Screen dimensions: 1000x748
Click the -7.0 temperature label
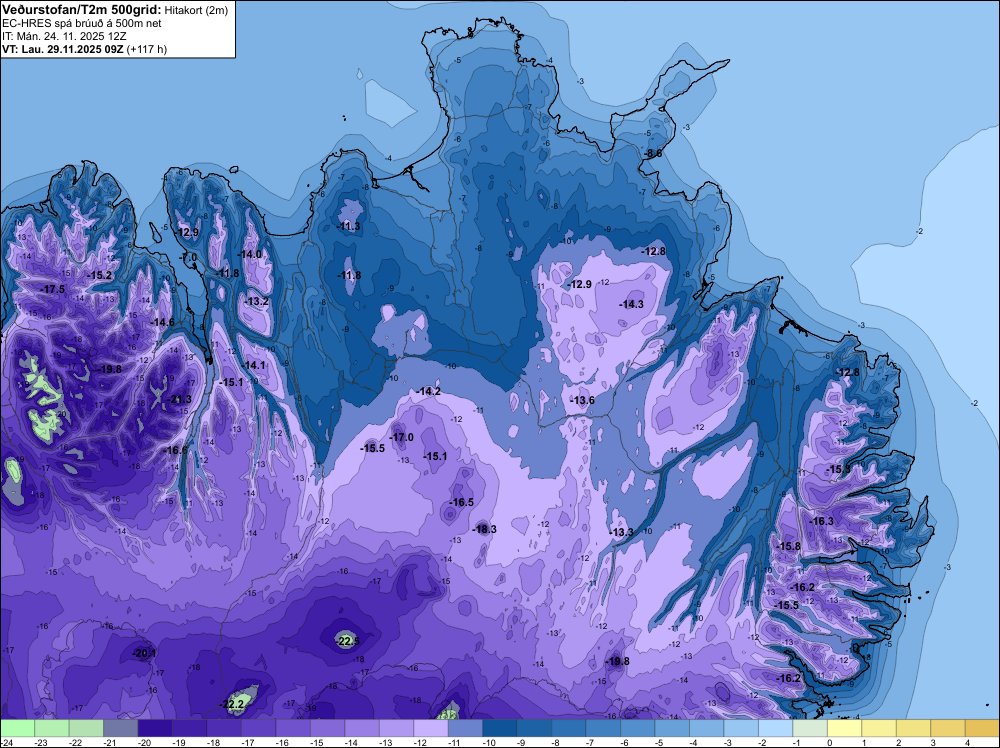coord(188,257)
